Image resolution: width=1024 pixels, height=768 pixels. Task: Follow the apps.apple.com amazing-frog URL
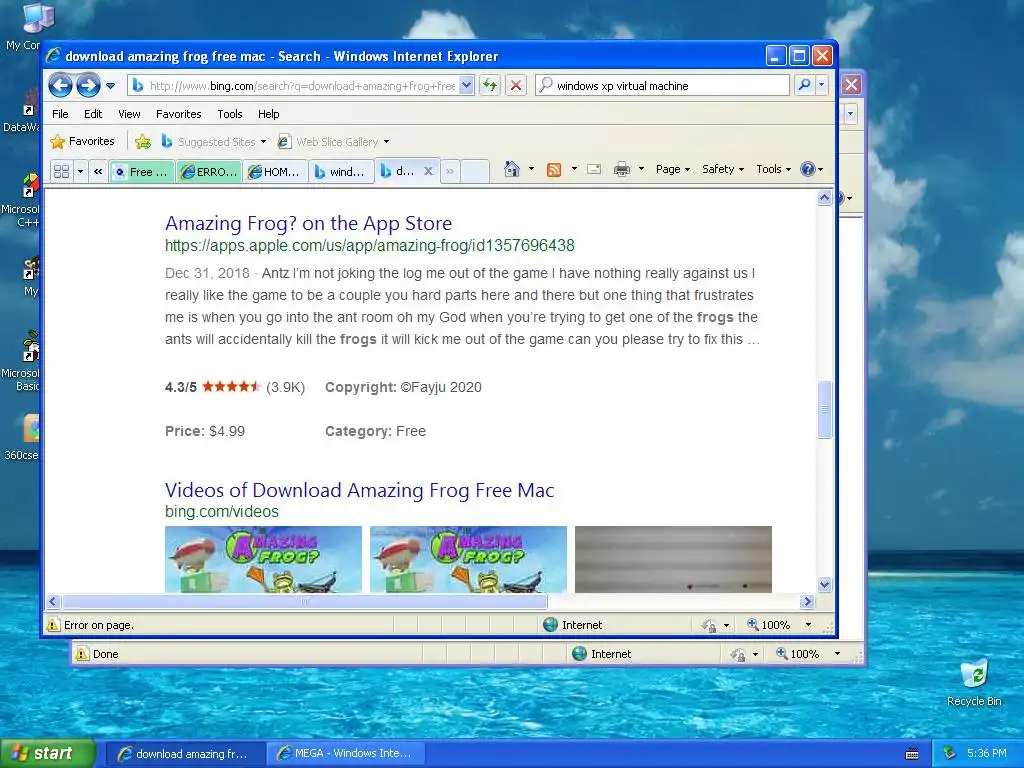(x=370, y=246)
